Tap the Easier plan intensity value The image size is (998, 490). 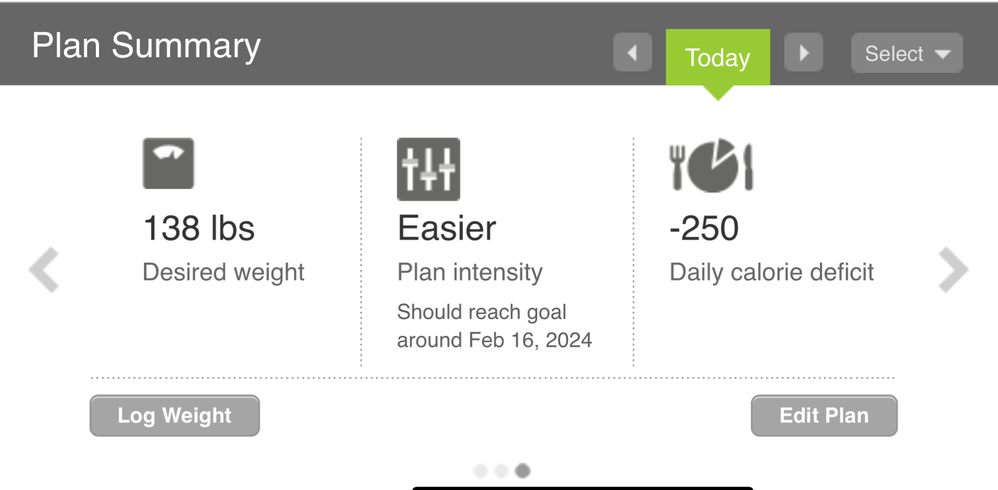[446, 229]
